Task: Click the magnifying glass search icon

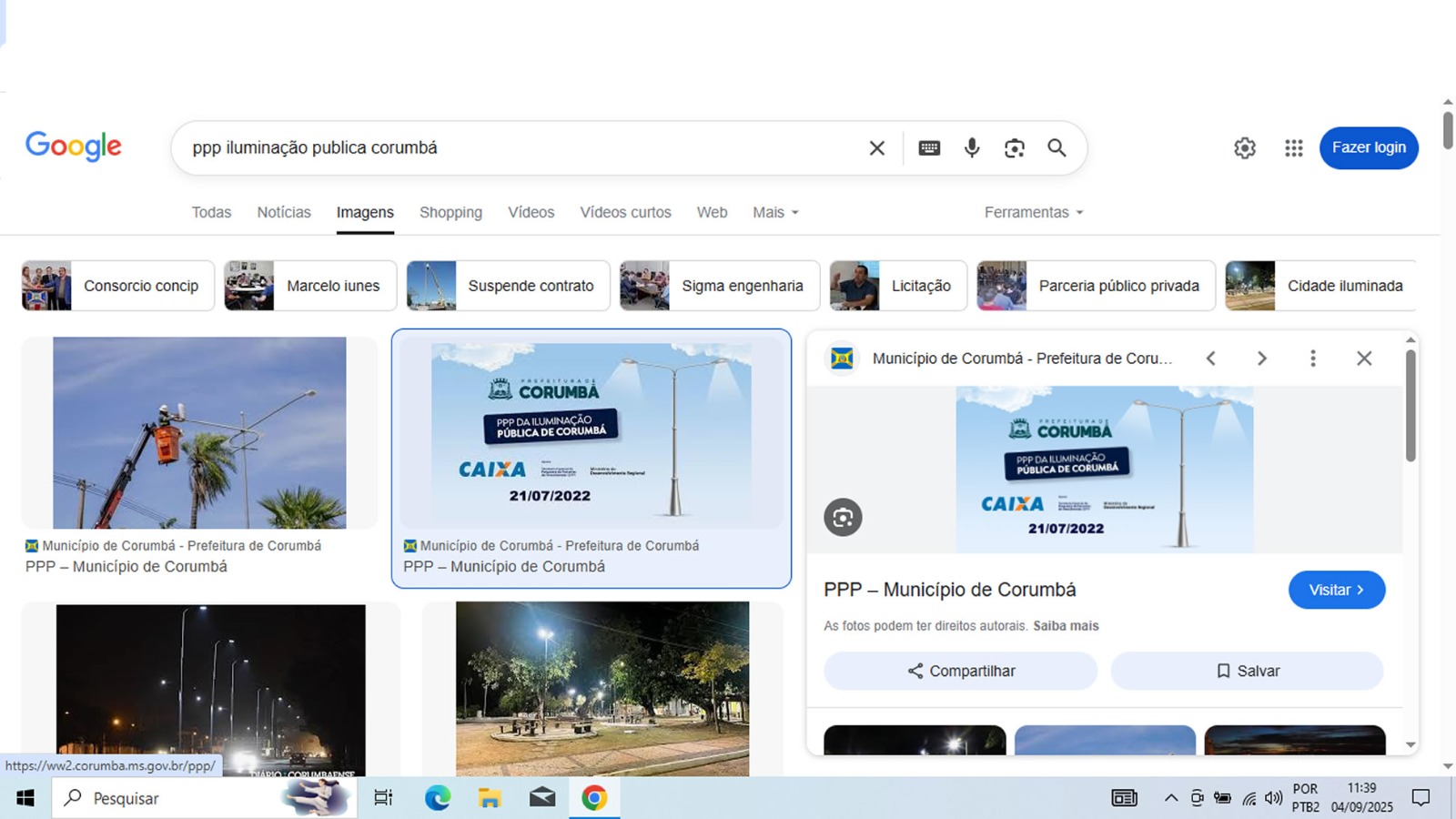Action: pos(1057,147)
